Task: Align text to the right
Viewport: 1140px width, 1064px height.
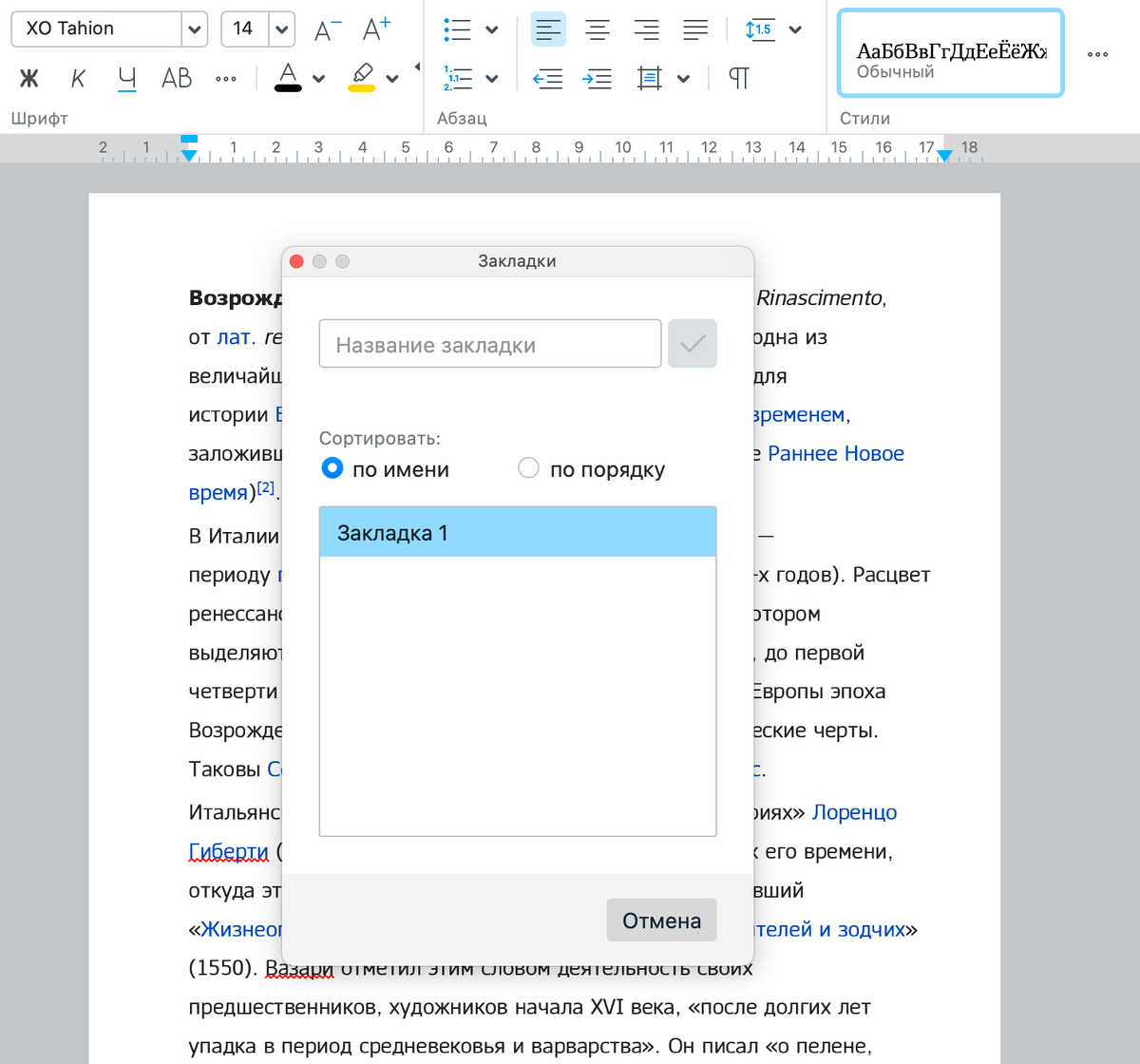Action: pos(646,29)
